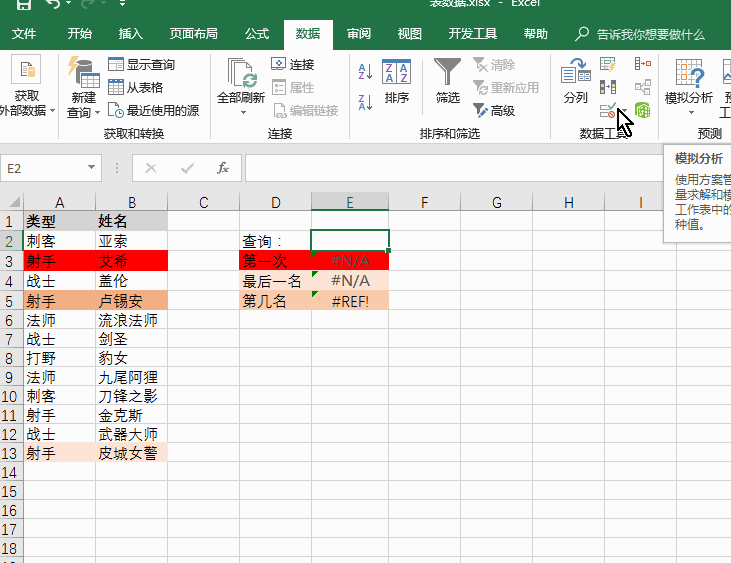Open the 新建查询 dropdown menu

coord(83,112)
